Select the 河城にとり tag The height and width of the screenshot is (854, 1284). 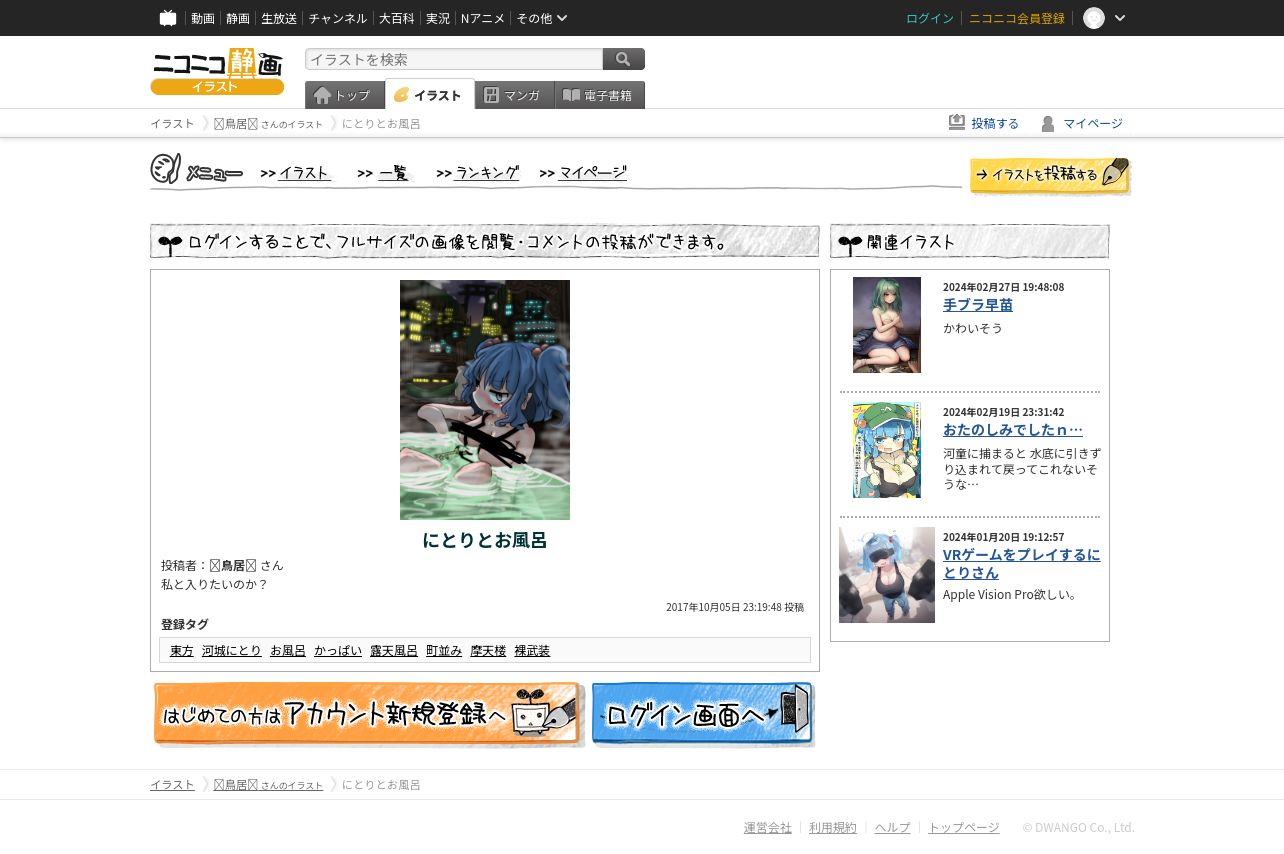pos(232,651)
